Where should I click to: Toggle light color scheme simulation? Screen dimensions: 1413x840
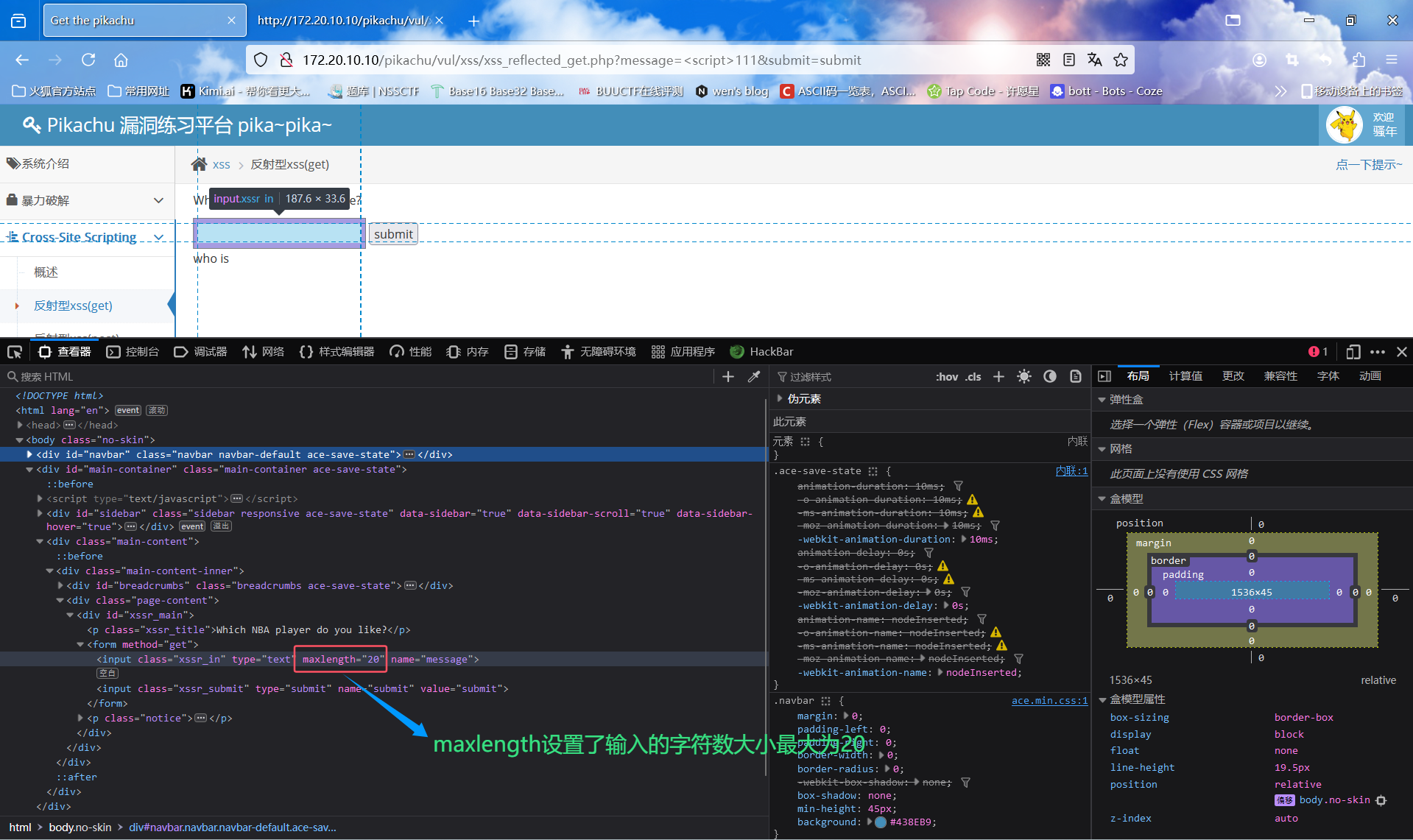1024,376
